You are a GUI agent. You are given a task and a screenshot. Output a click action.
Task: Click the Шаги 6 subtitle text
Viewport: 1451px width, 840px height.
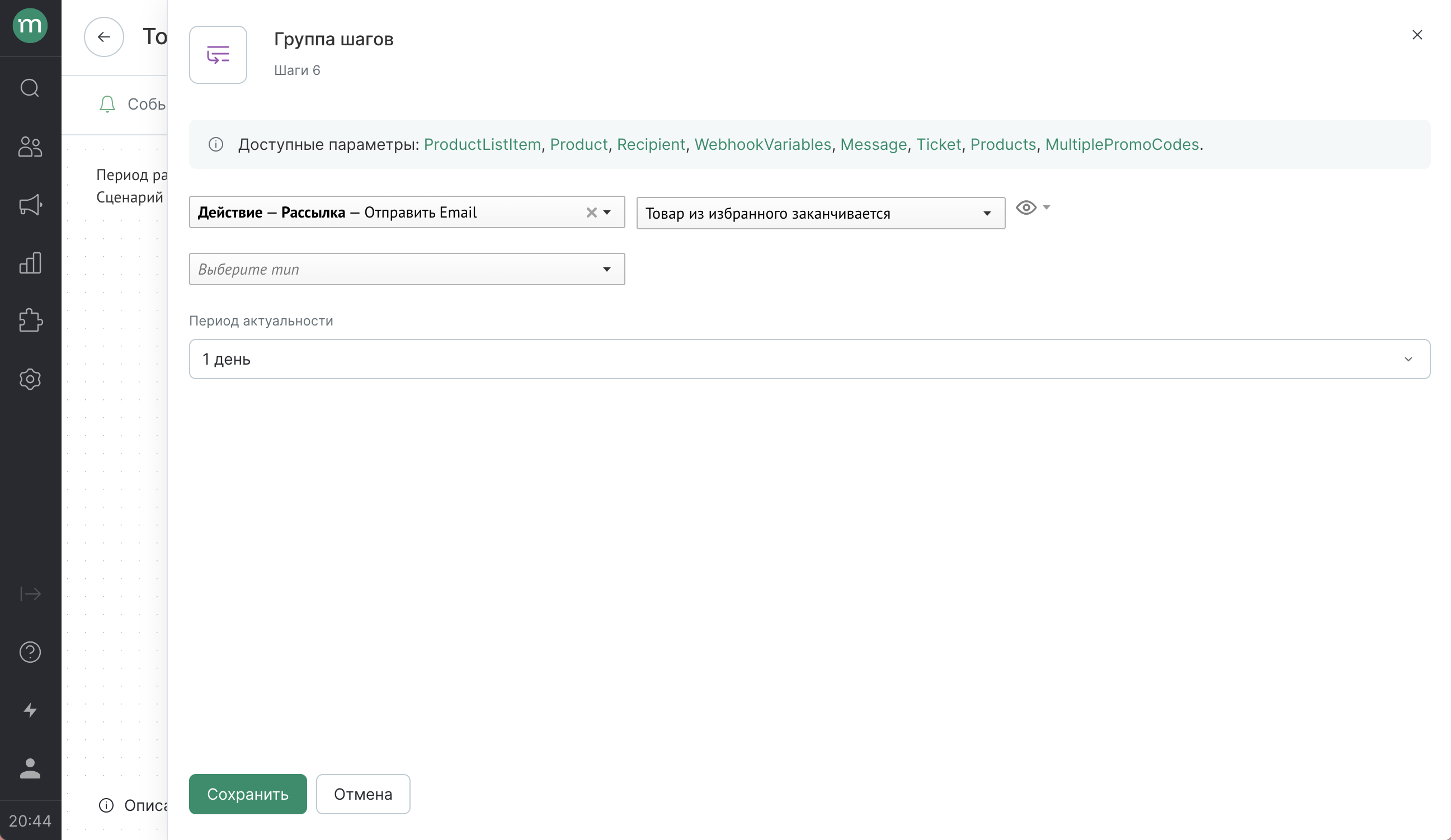[x=297, y=70]
